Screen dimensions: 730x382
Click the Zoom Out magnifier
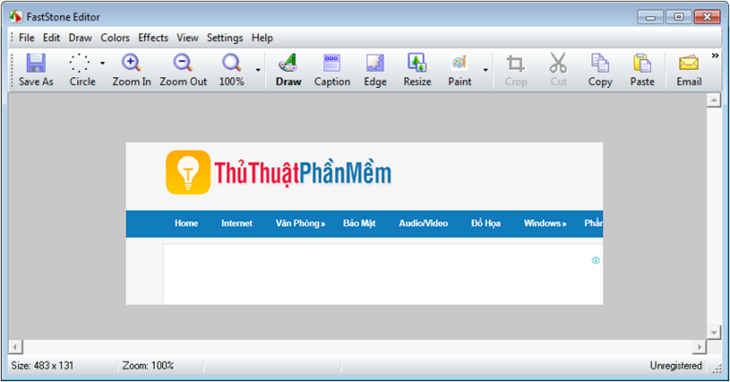click(182, 63)
